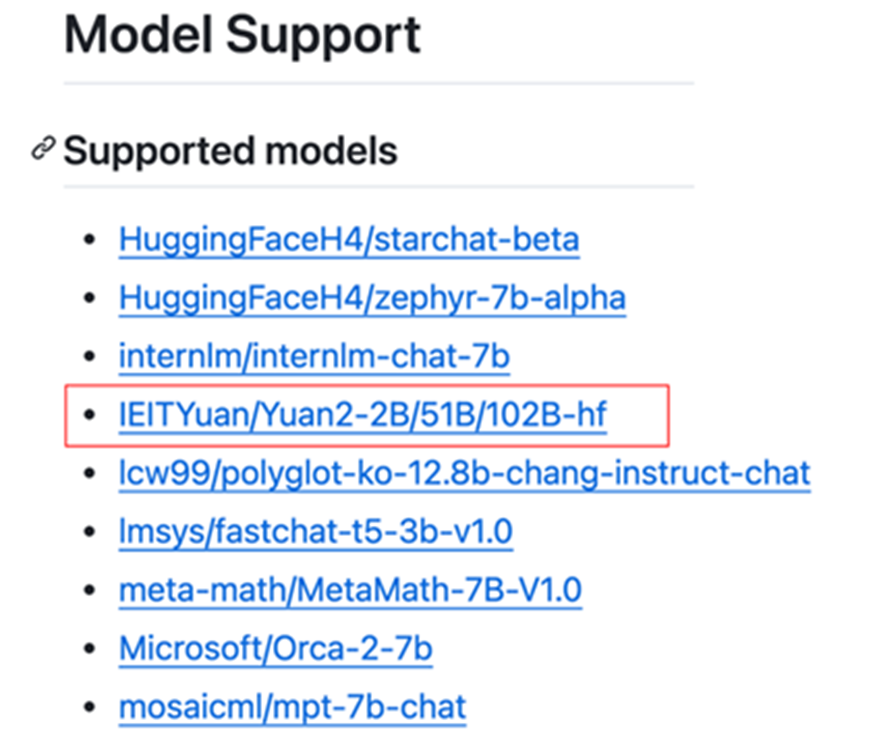Screen dimensions: 875x734
Task: Click the bullet before mosaicml/mpt-7b-chat
Action: [x=91, y=708]
